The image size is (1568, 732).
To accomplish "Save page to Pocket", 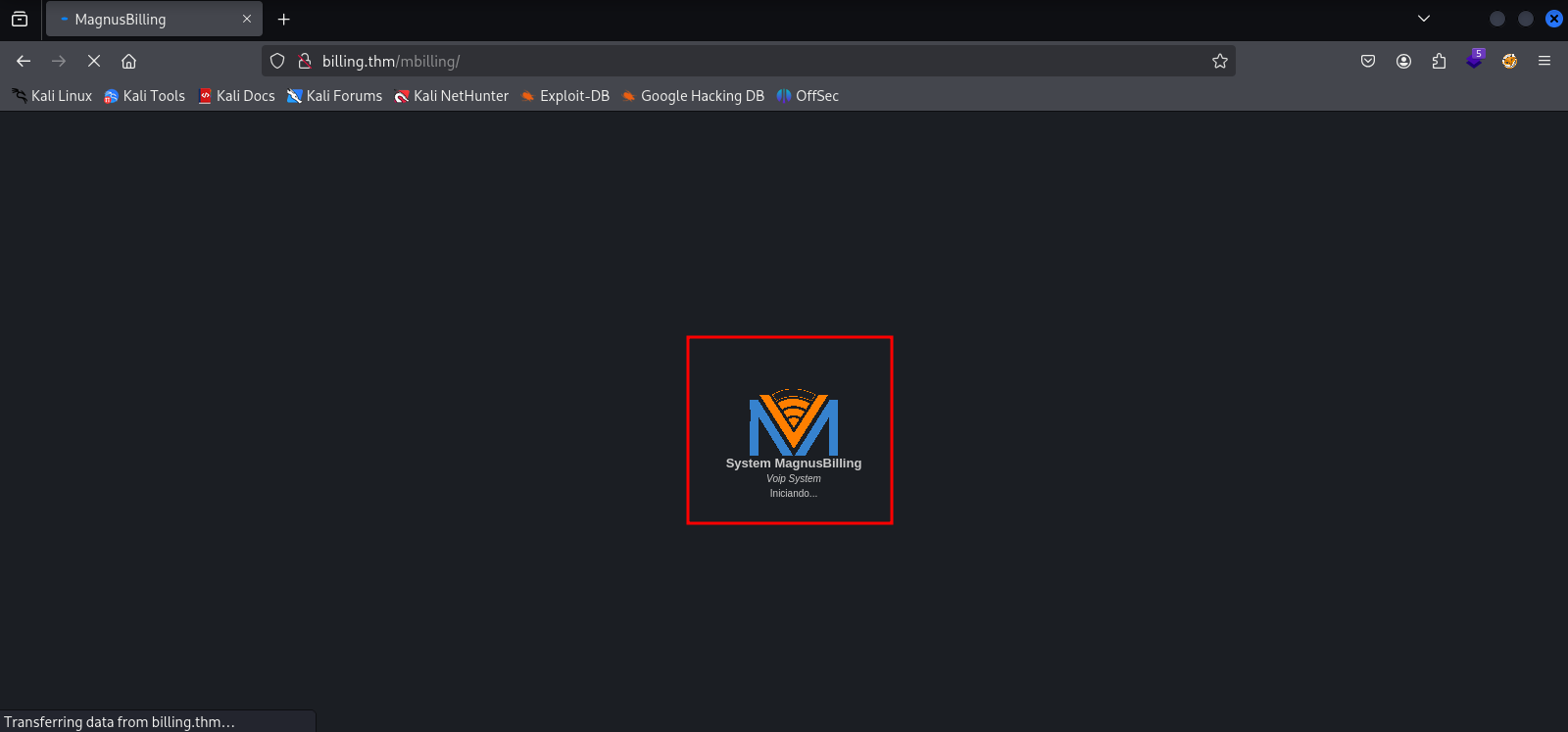I will (1368, 61).
